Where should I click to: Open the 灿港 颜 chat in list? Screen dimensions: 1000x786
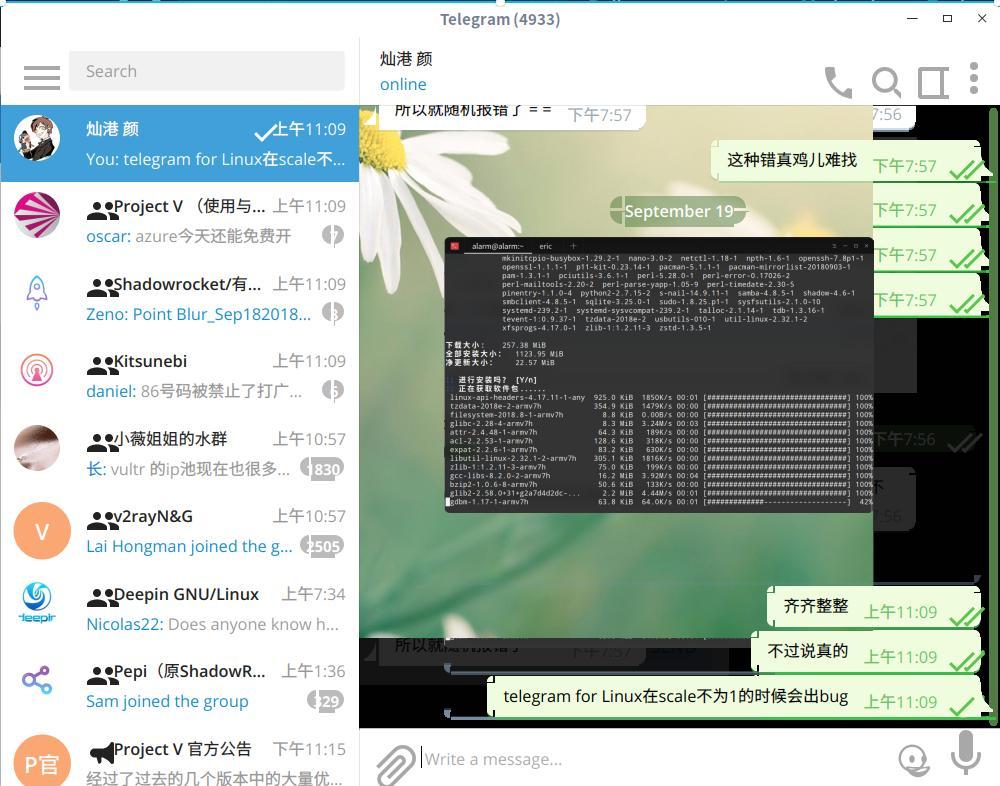point(180,144)
